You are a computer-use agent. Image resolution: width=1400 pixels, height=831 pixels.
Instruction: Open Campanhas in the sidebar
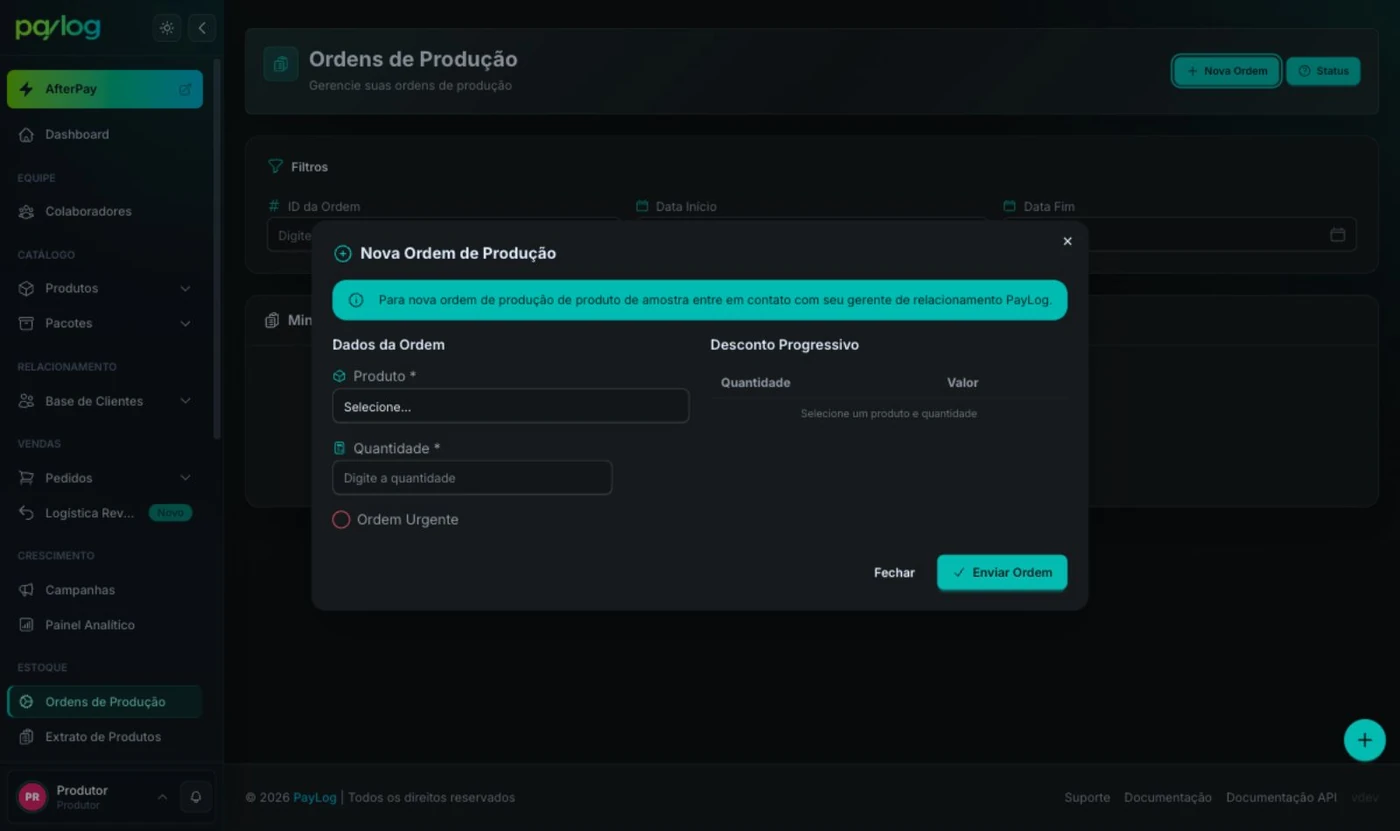pos(105,590)
